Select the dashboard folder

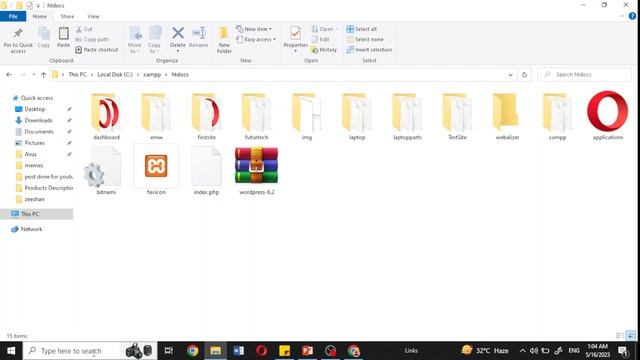[106, 116]
